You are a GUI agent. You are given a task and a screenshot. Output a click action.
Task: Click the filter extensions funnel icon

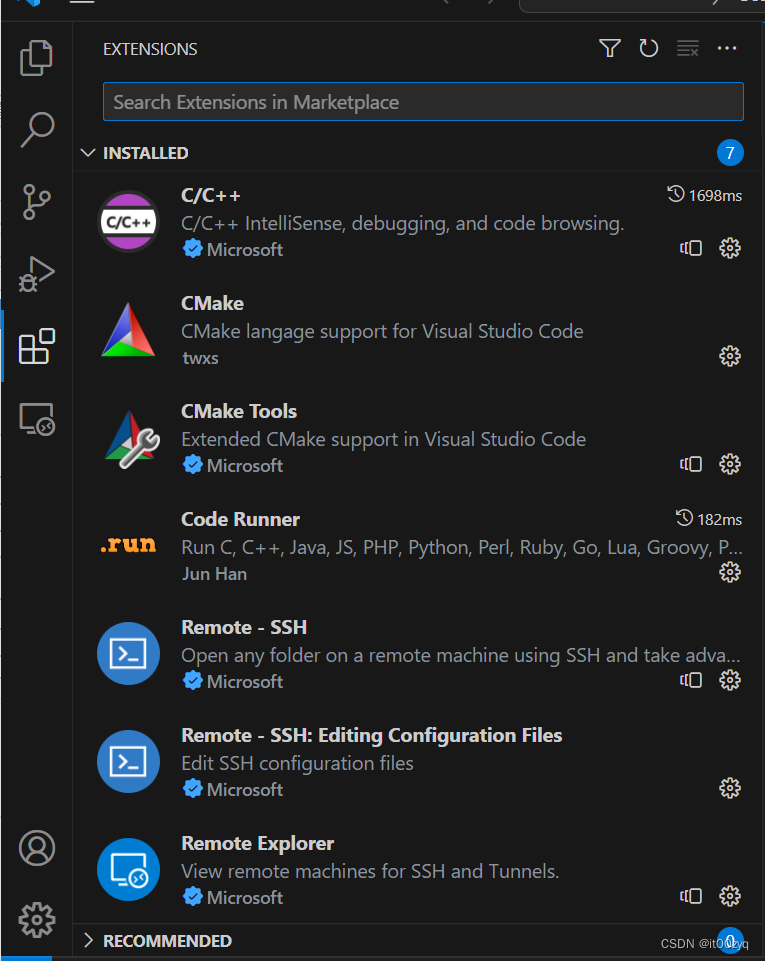(609, 48)
